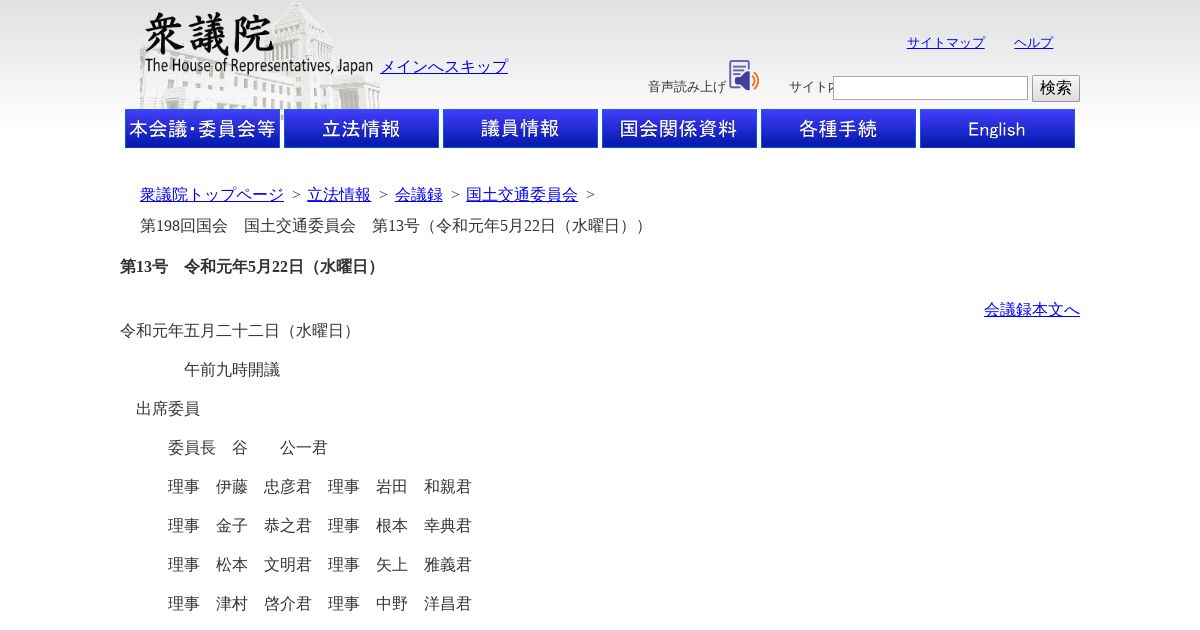Click the 検索 search button
This screenshot has width=1200, height=630.
click(x=1056, y=88)
